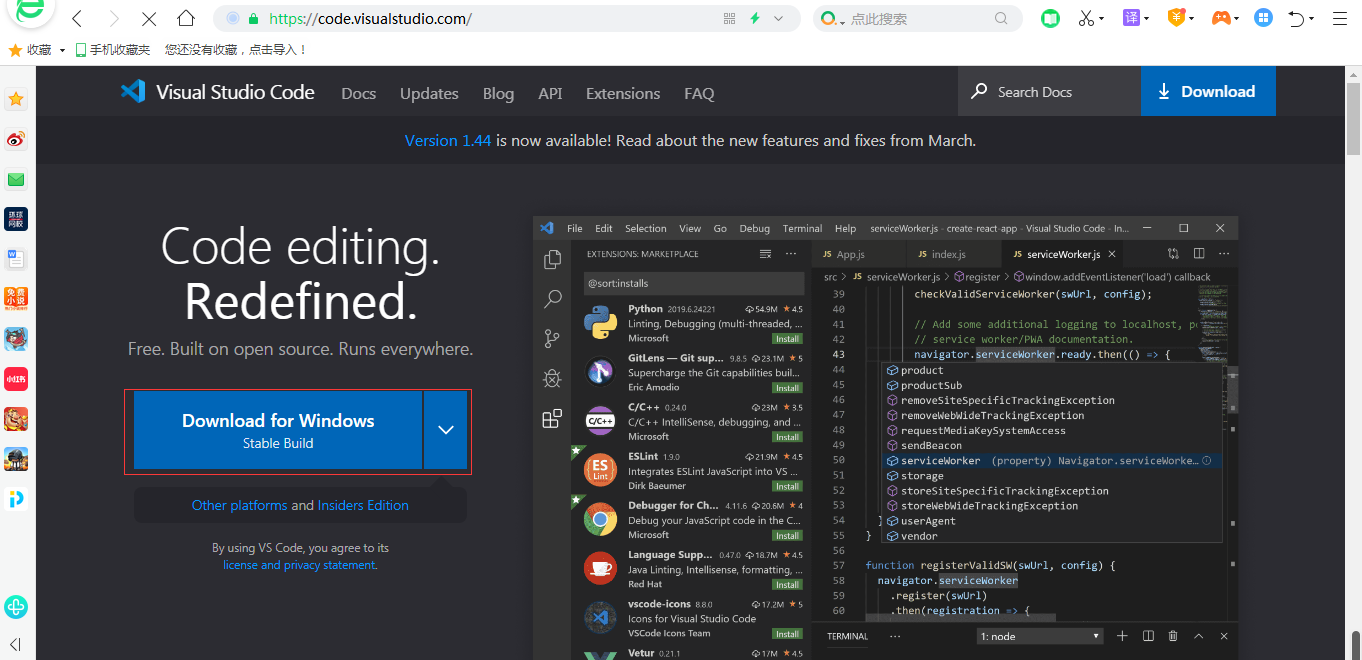This screenshot has height=660, width=1362.
Task: Open the 免费小说 icon in sidebar
Action: point(16,299)
